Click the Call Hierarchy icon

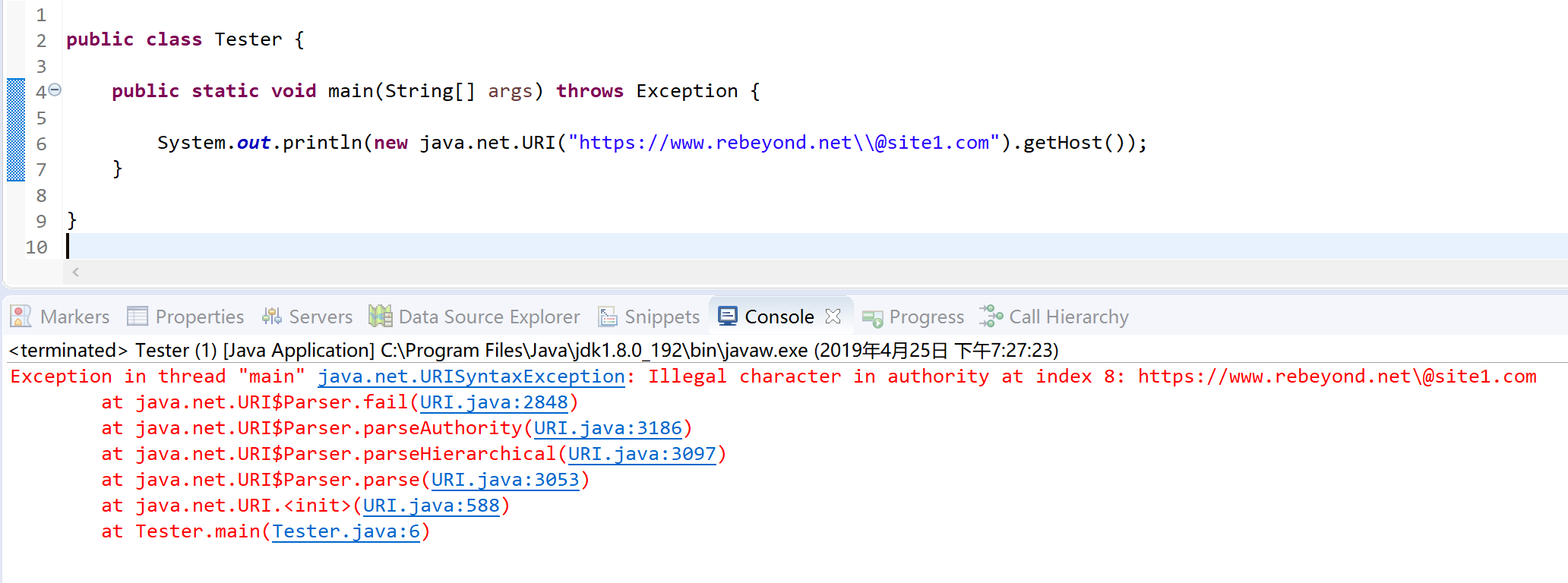(991, 316)
